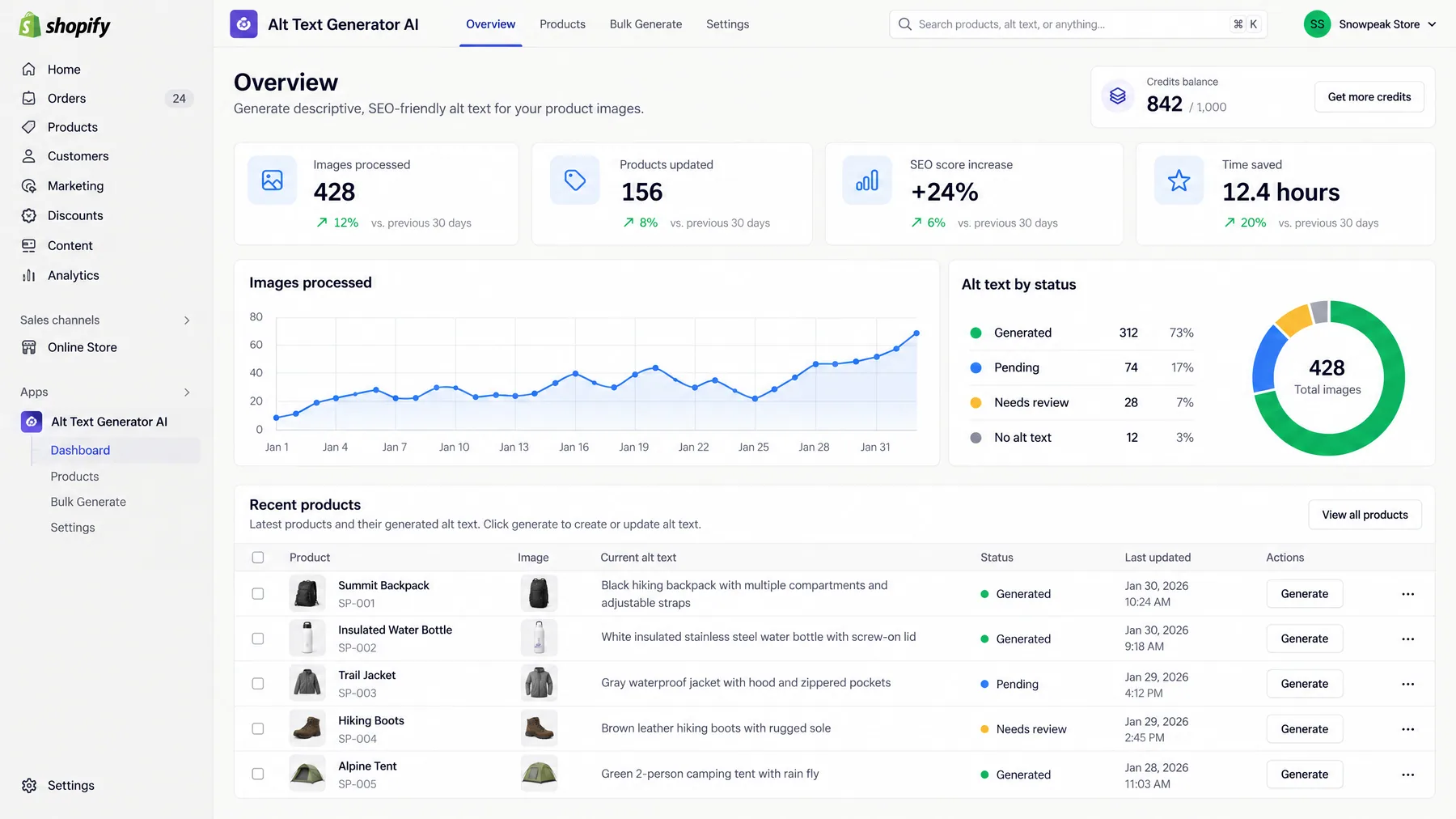Open the Bulk Generate tab in top bar
1456x819 pixels.
coord(645,24)
